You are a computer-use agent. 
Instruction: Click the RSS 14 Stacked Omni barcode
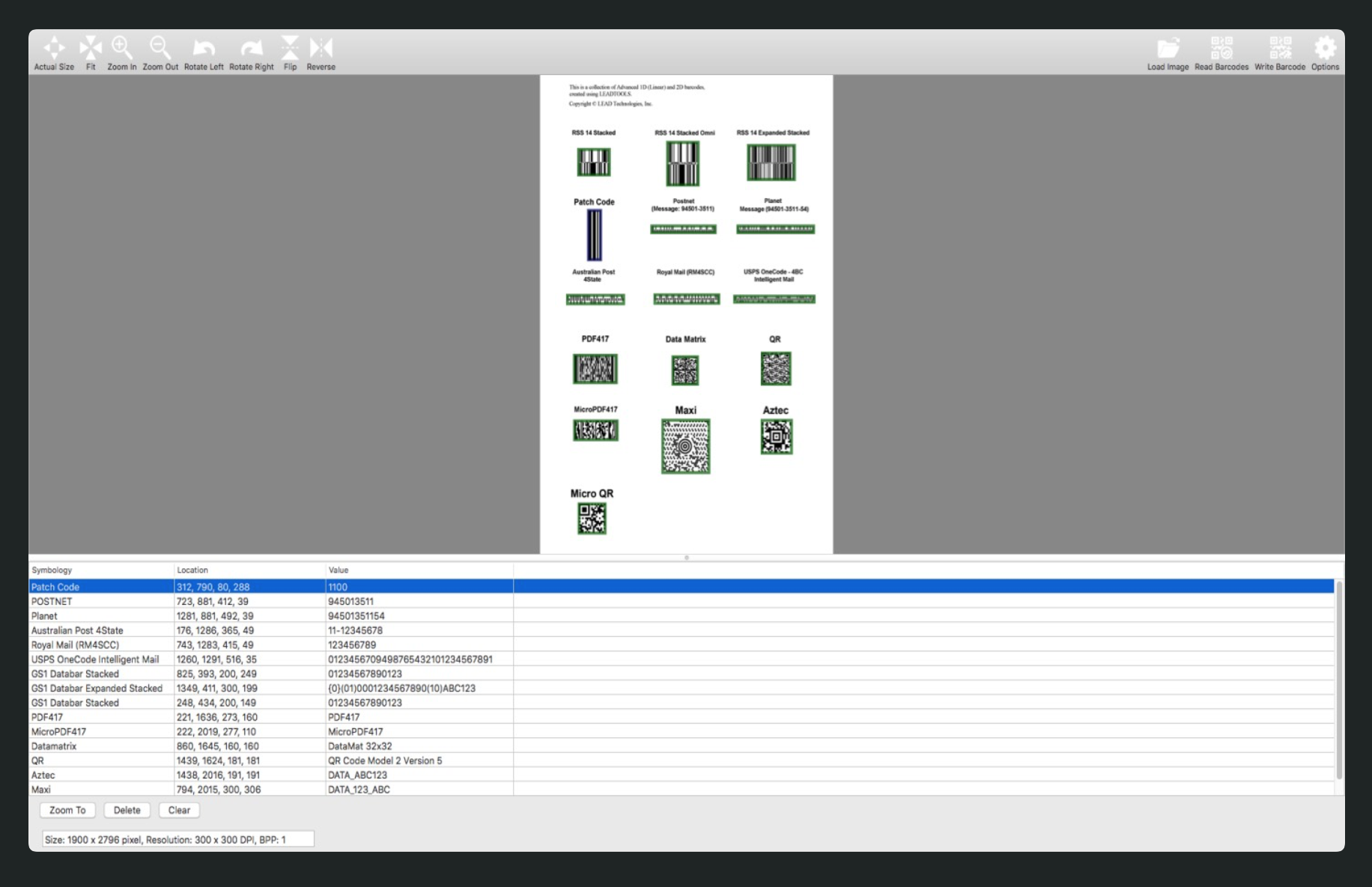point(683,164)
